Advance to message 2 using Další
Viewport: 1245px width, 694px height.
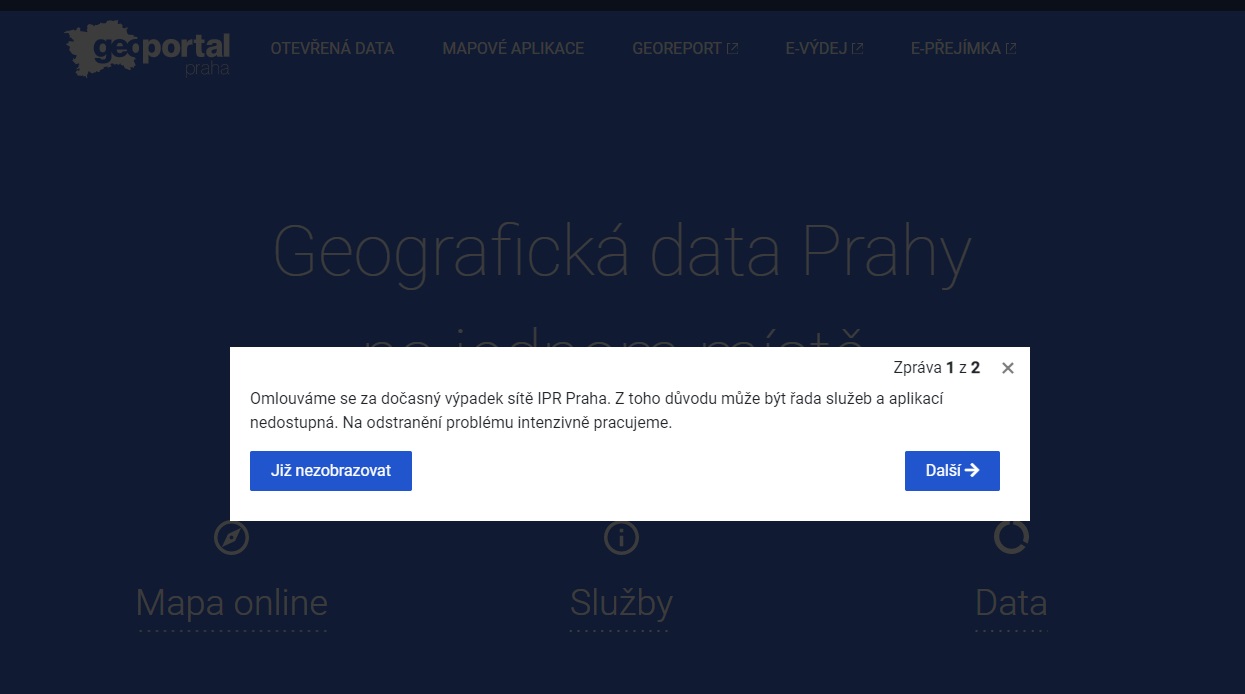(951, 471)
